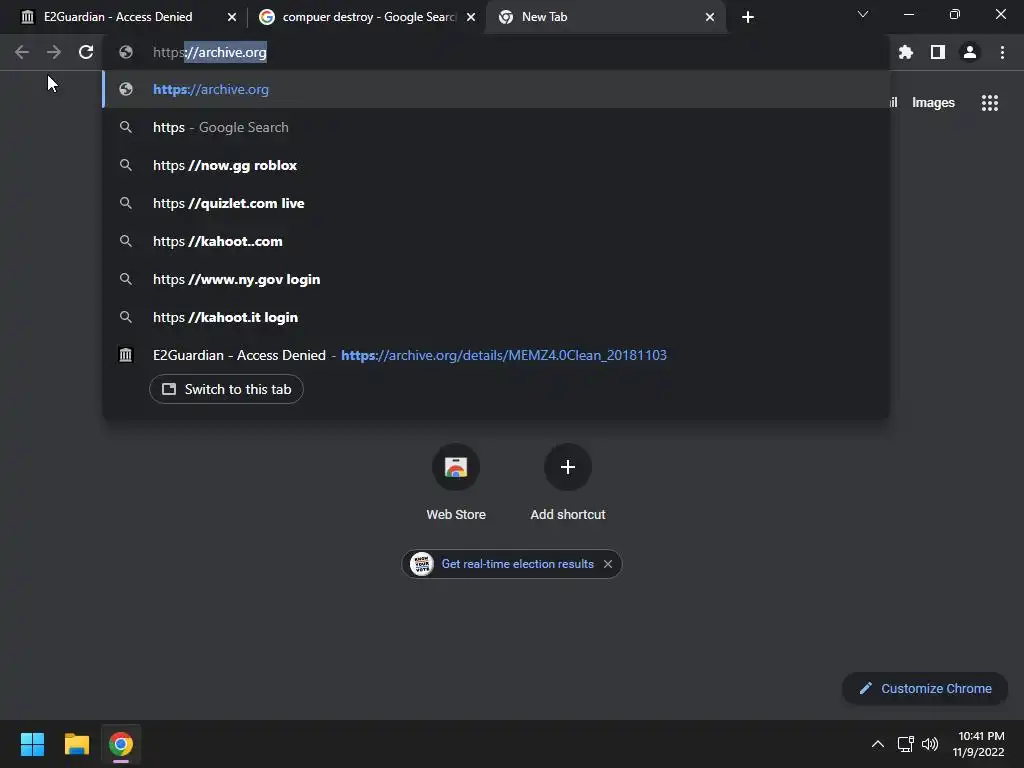The width and height of the screenshot is (1024, 768).
Task: Pick the 'https //now.gg roblox' suggestion
Action: [496, 165]
